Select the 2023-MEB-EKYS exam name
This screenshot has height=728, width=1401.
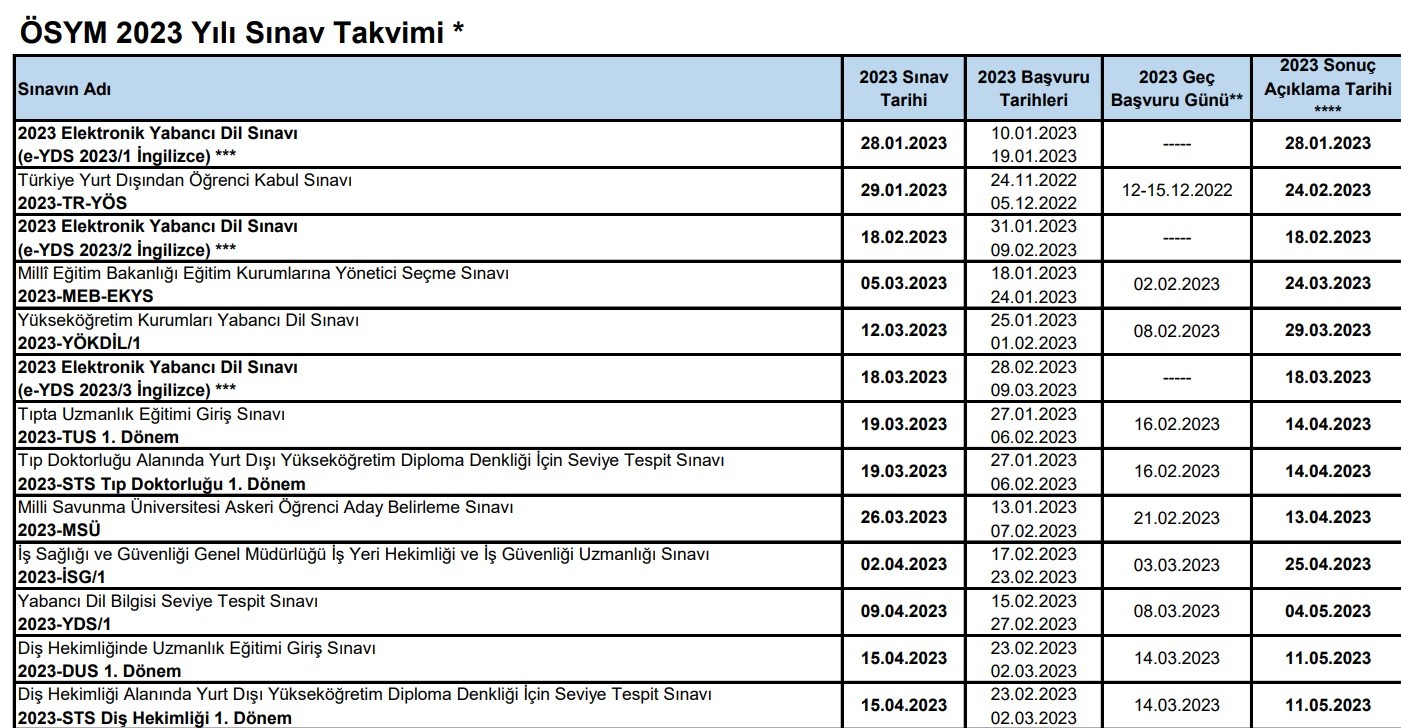[x=86, y=296]
